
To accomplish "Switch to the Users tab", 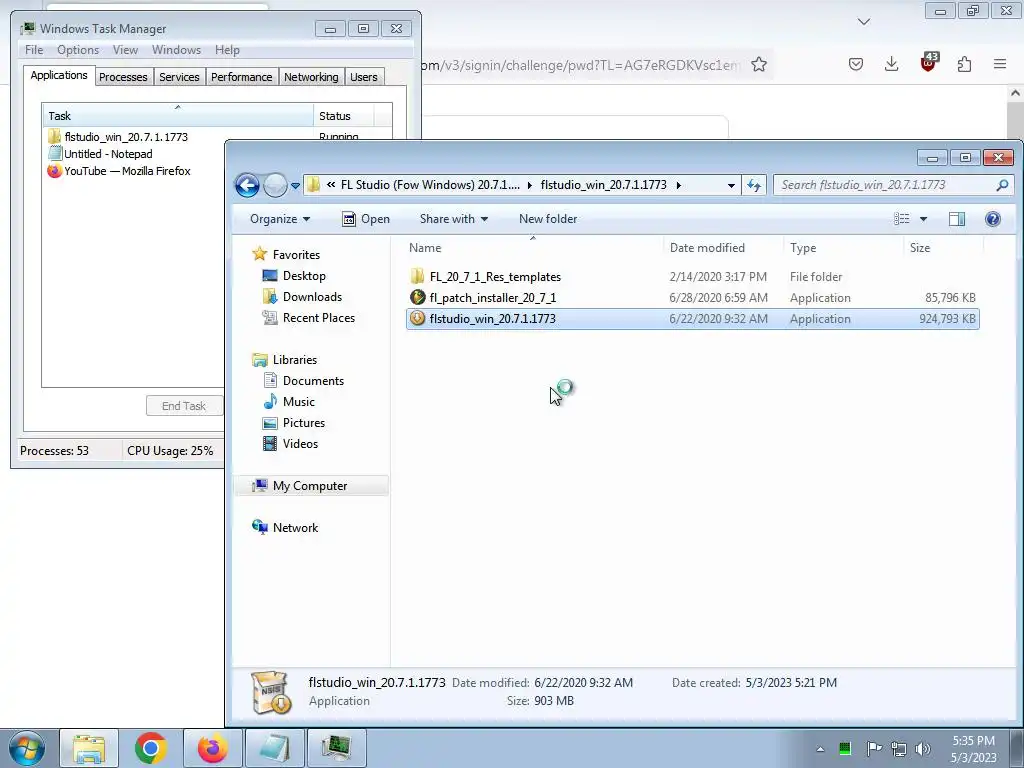I will point(363,77).
